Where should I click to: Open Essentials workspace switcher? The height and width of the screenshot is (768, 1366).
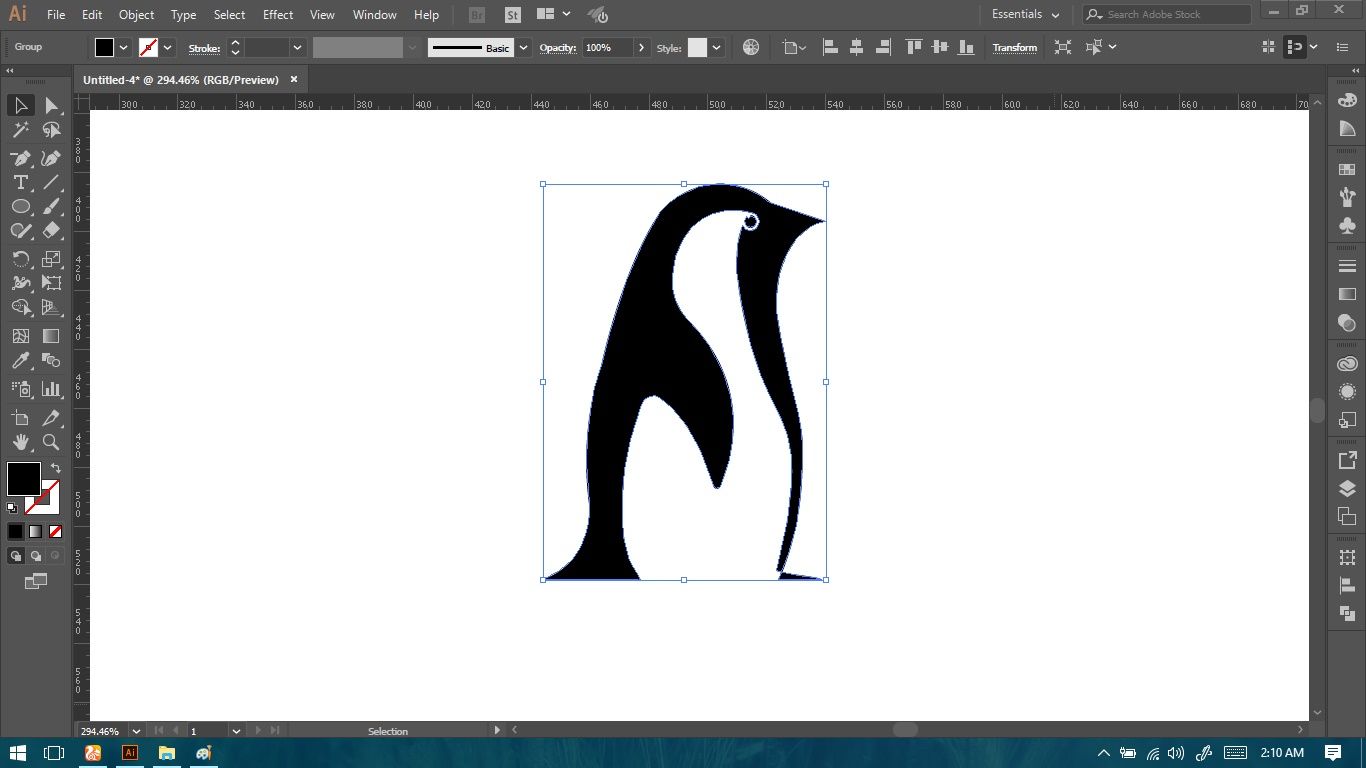tap(1025, 14)
